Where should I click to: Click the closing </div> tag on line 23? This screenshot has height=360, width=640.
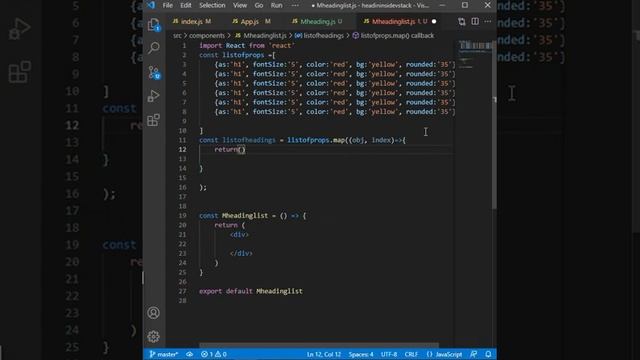[241, 253]
